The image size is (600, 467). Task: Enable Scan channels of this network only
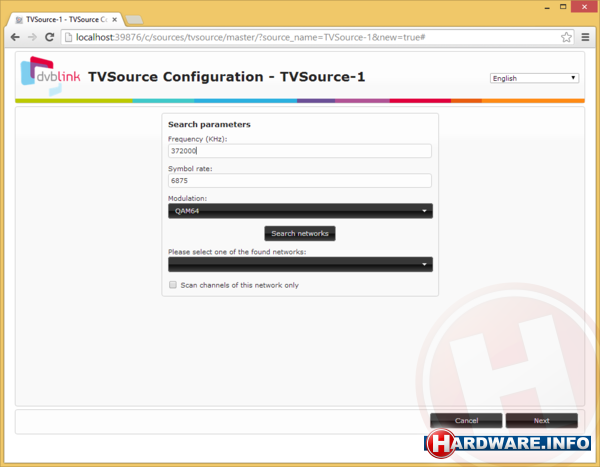[x=173, y=285]
